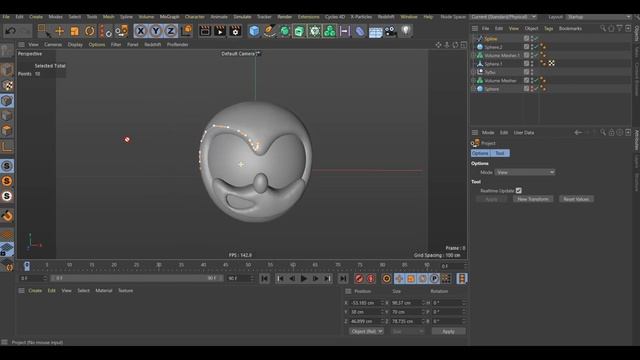Screen dimensions: 640x360
Task: Click the Subdivision Surface generator icon
Action: pos(284,31)
